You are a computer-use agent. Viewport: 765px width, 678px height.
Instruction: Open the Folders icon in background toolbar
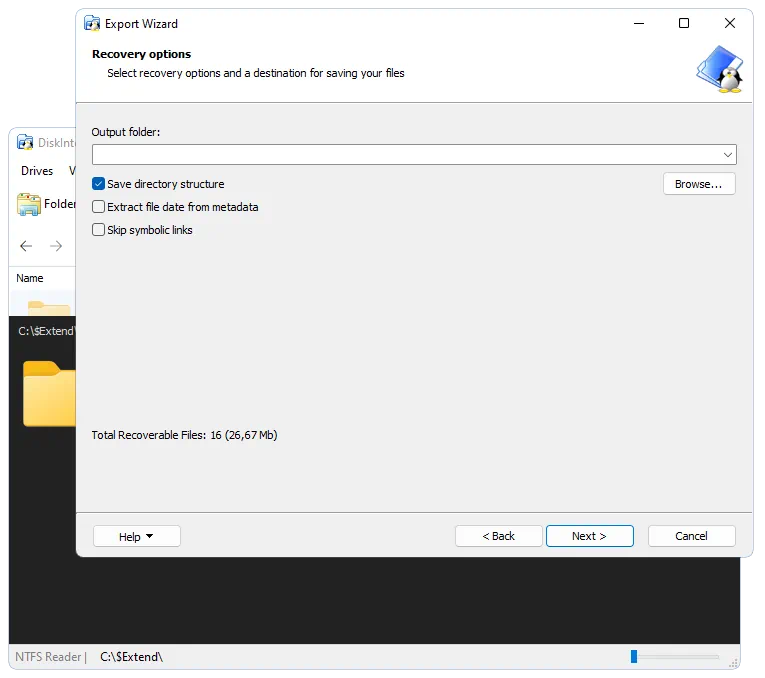tap(28, 204)
